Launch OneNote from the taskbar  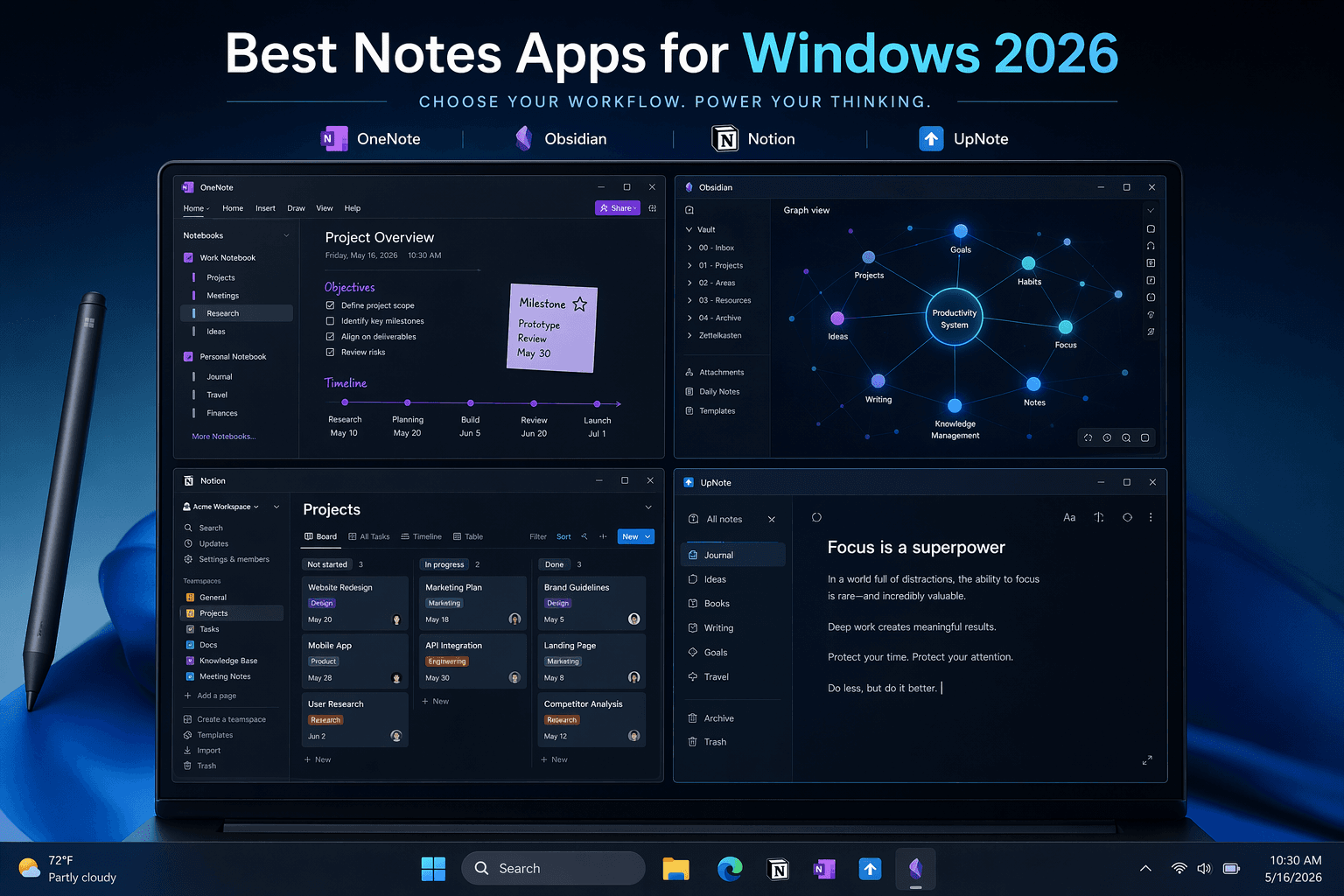tap(823, 869)
